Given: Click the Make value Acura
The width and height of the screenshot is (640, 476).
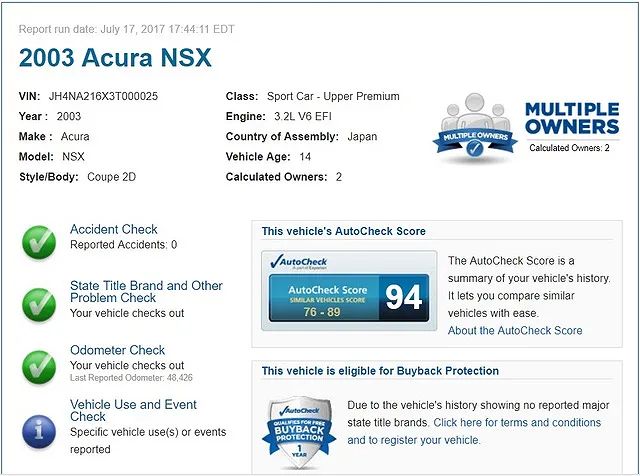Looking at the screenshot, I should (75, 136).
